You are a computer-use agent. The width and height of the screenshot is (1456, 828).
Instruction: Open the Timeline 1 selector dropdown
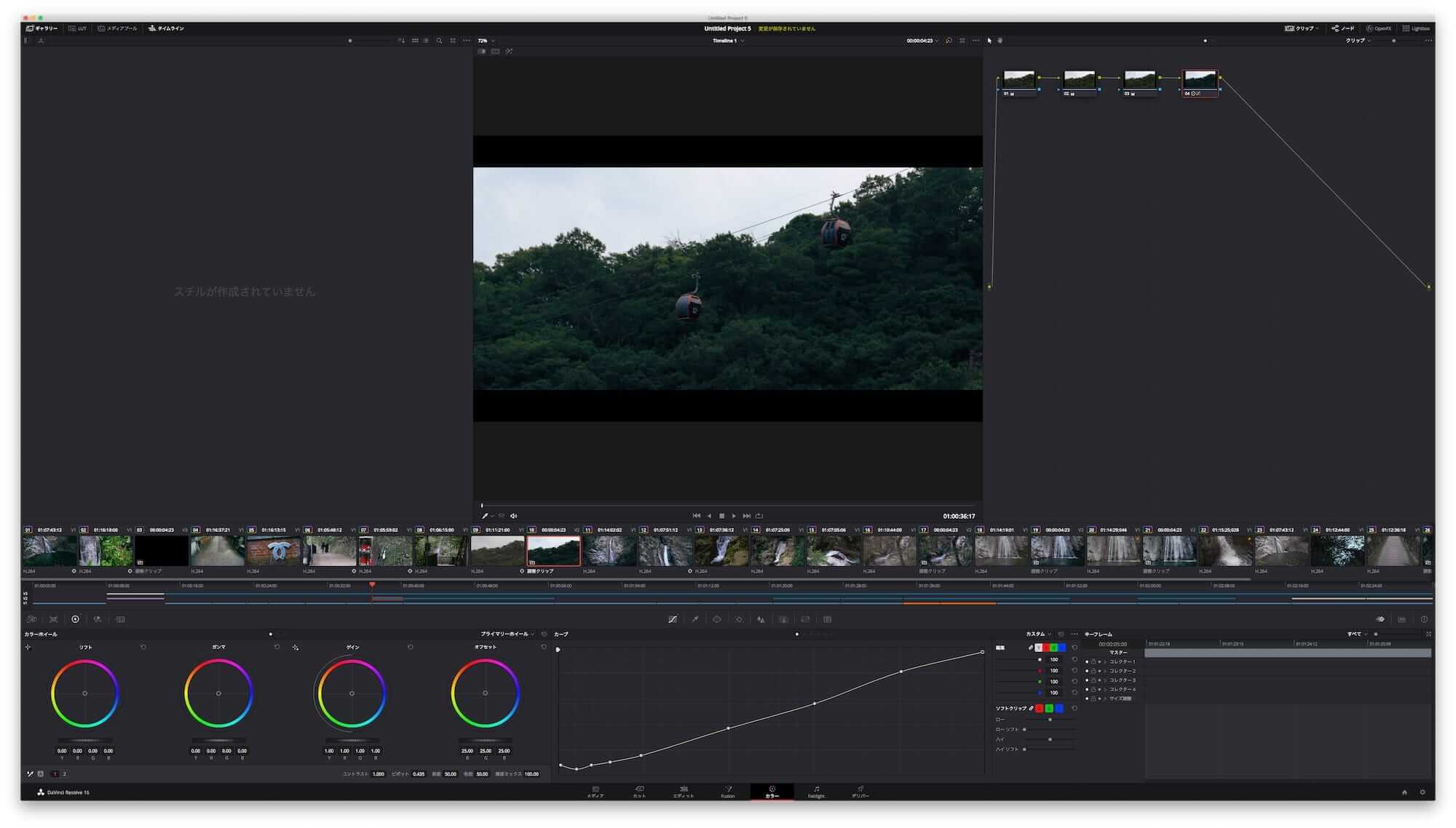tap(728, 41)
